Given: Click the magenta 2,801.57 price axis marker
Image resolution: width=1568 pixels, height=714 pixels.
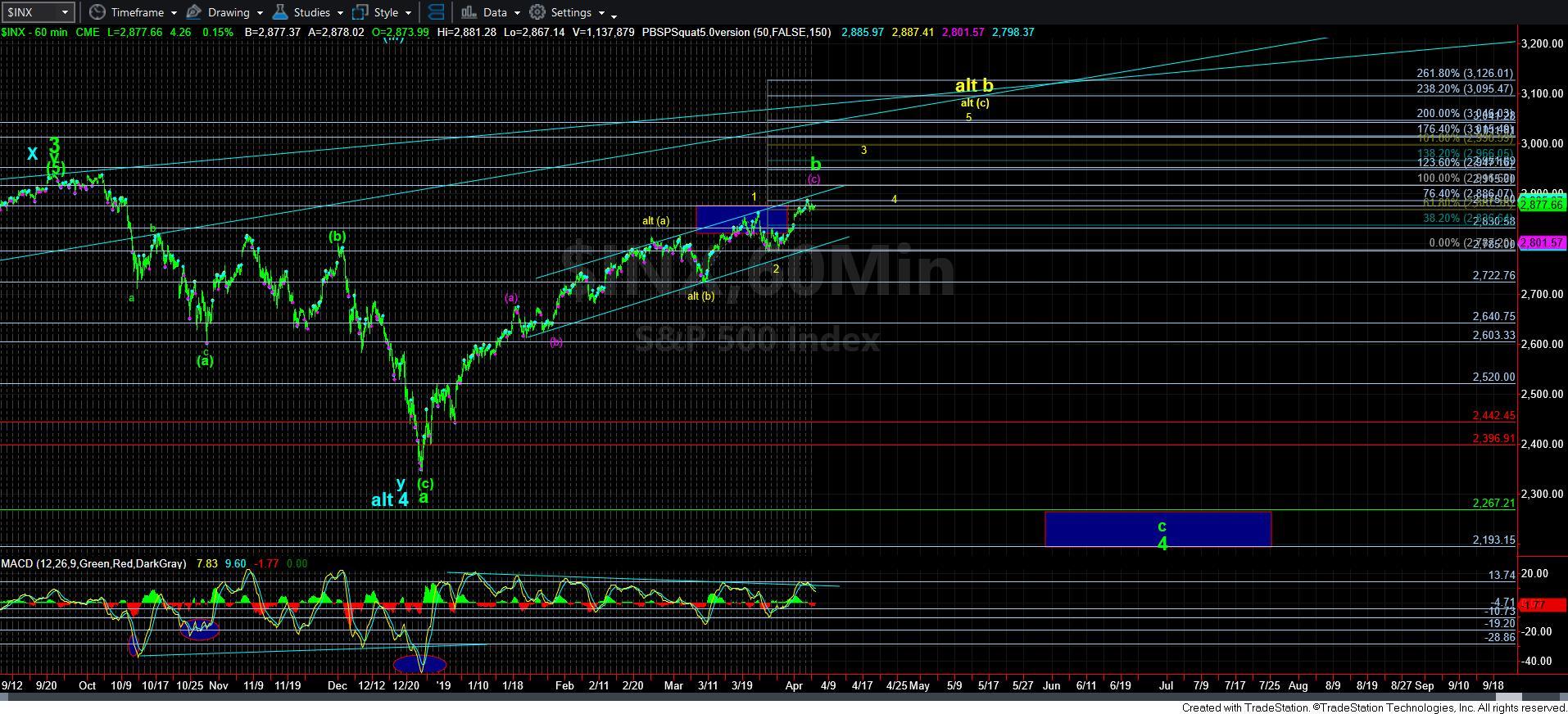Looking at the screenshot, I should coord(1543,243).
